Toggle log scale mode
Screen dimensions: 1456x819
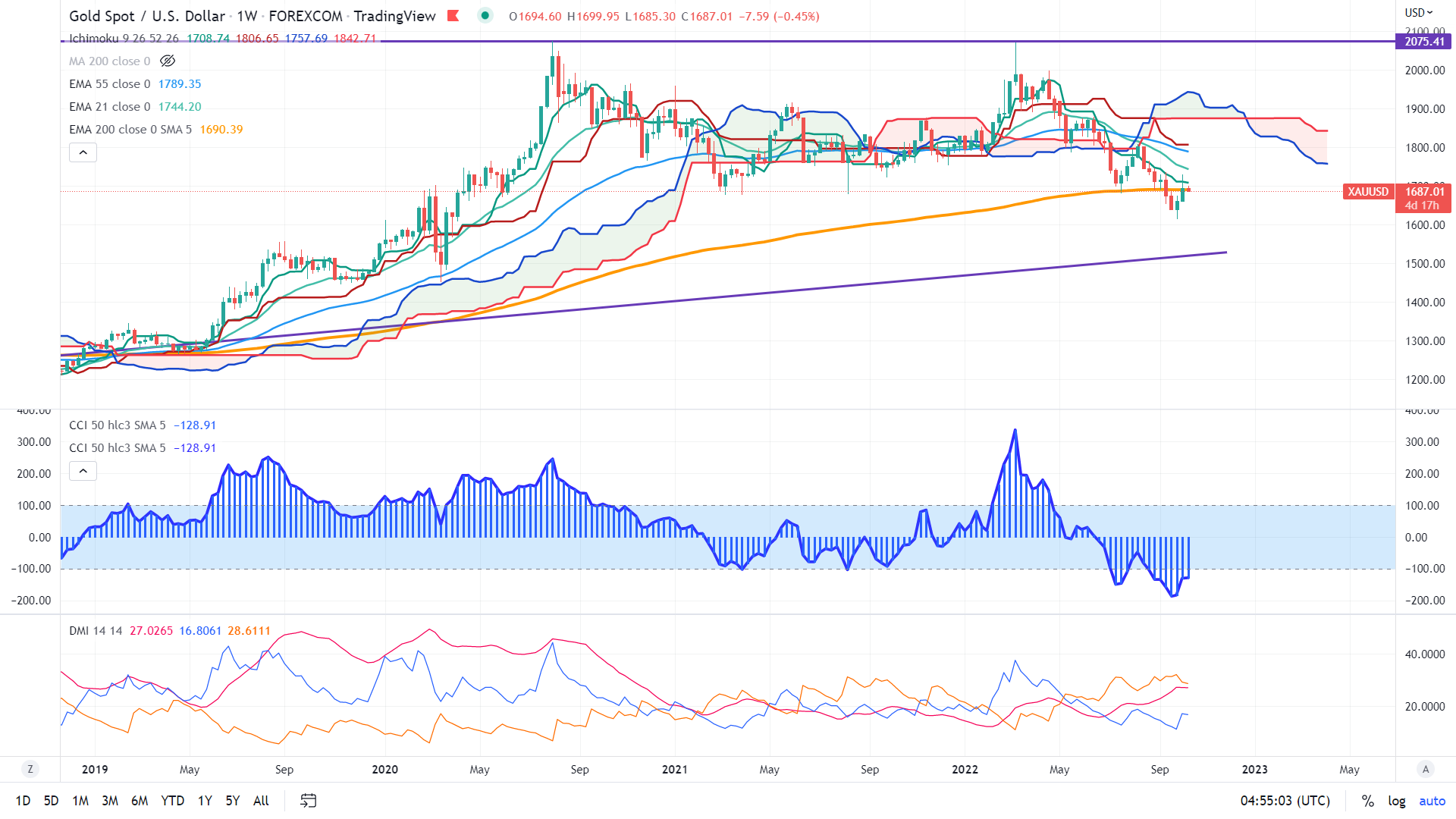(x=1396, y=801)
